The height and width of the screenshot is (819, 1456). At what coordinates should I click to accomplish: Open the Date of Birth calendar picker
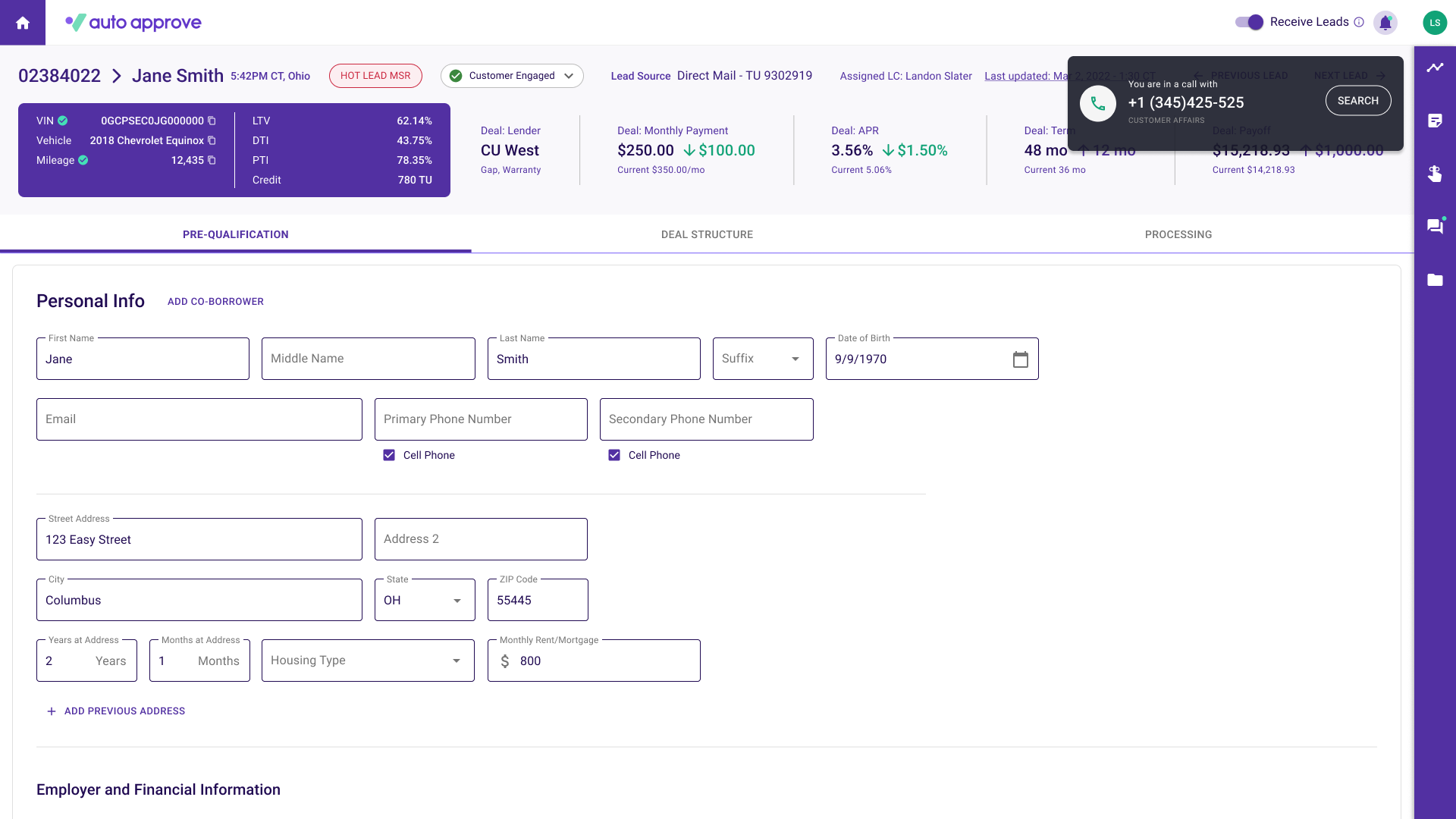[x=1021, y=359]
